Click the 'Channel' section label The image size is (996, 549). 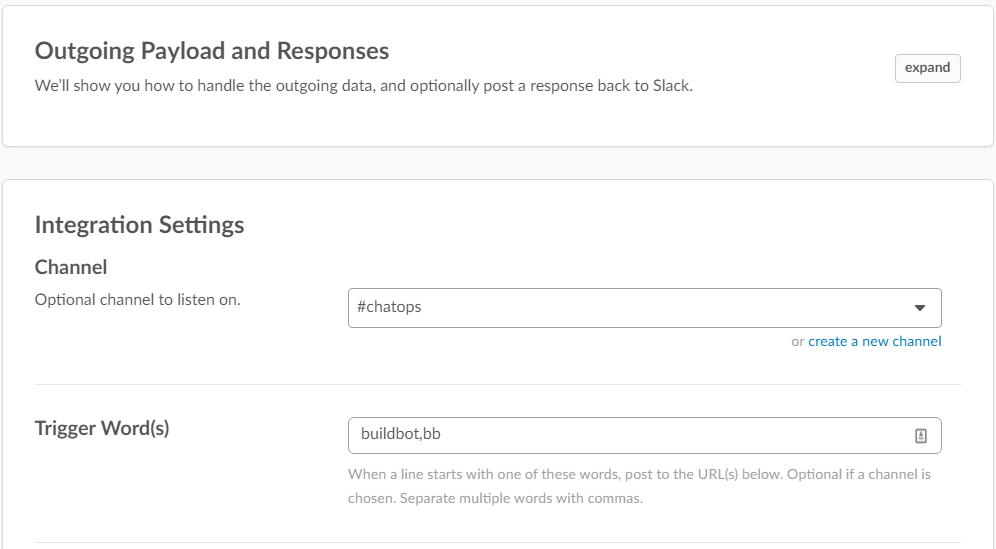click(71, 267)
